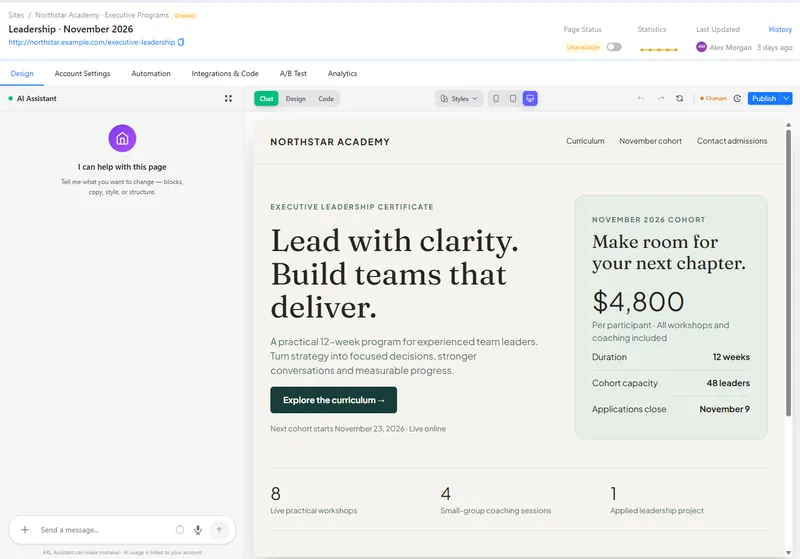Viewport: 800px width, 559px height.
Task: Refresh the page preview
Action: [680, 98]
